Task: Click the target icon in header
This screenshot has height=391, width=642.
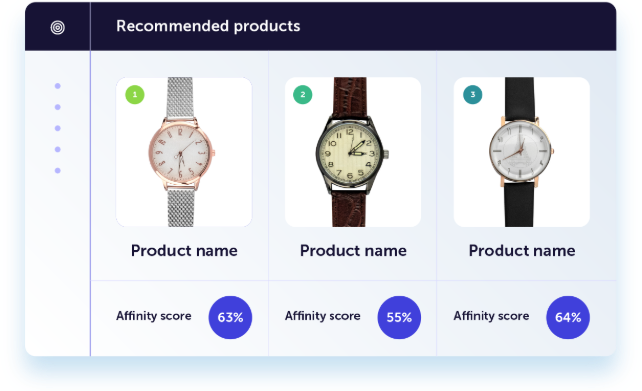Action: pyautogui.click(x=58, y=27)
